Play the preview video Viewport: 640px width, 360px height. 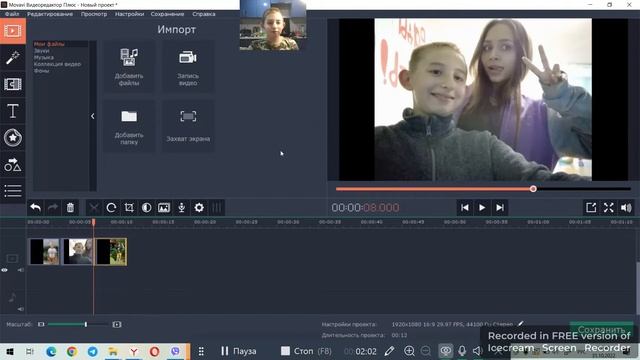tap(482, 208)
